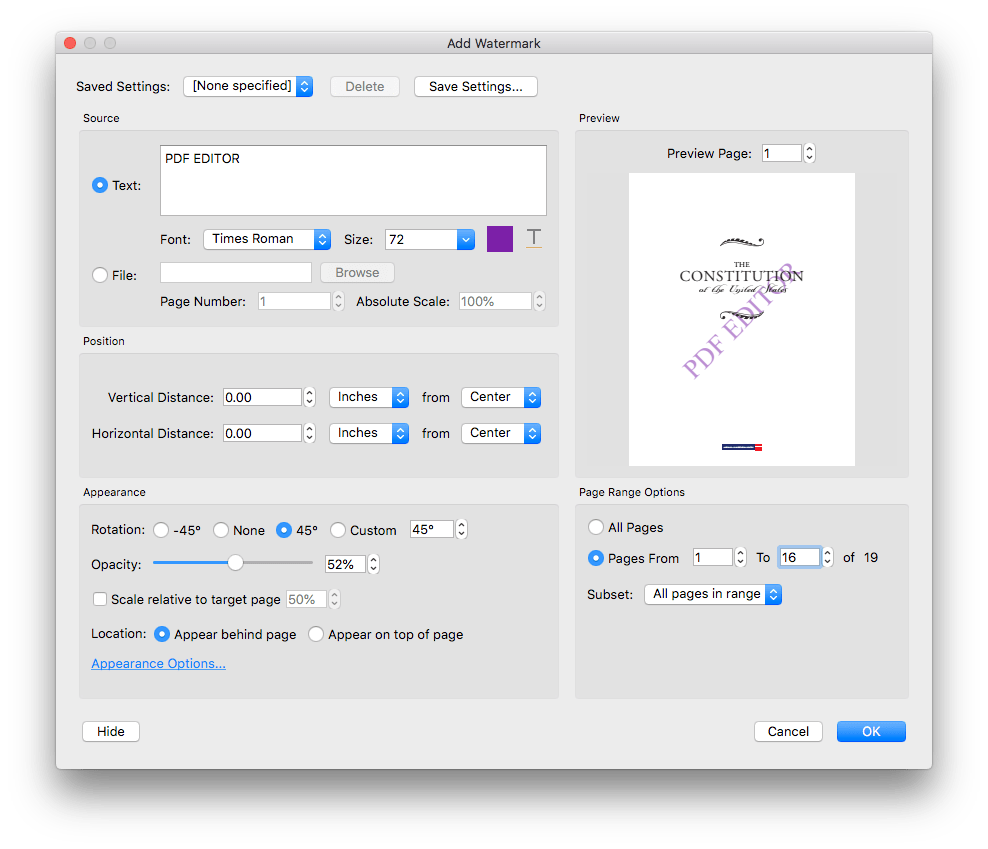
Task: Click the purple text color swatch
Action: click(500, 239)
